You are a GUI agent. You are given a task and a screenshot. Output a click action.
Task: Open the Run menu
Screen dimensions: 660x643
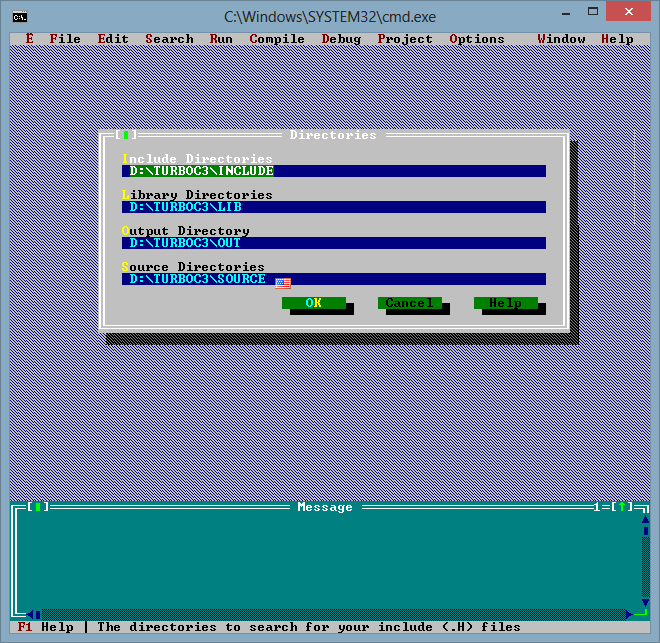(221, 39)
